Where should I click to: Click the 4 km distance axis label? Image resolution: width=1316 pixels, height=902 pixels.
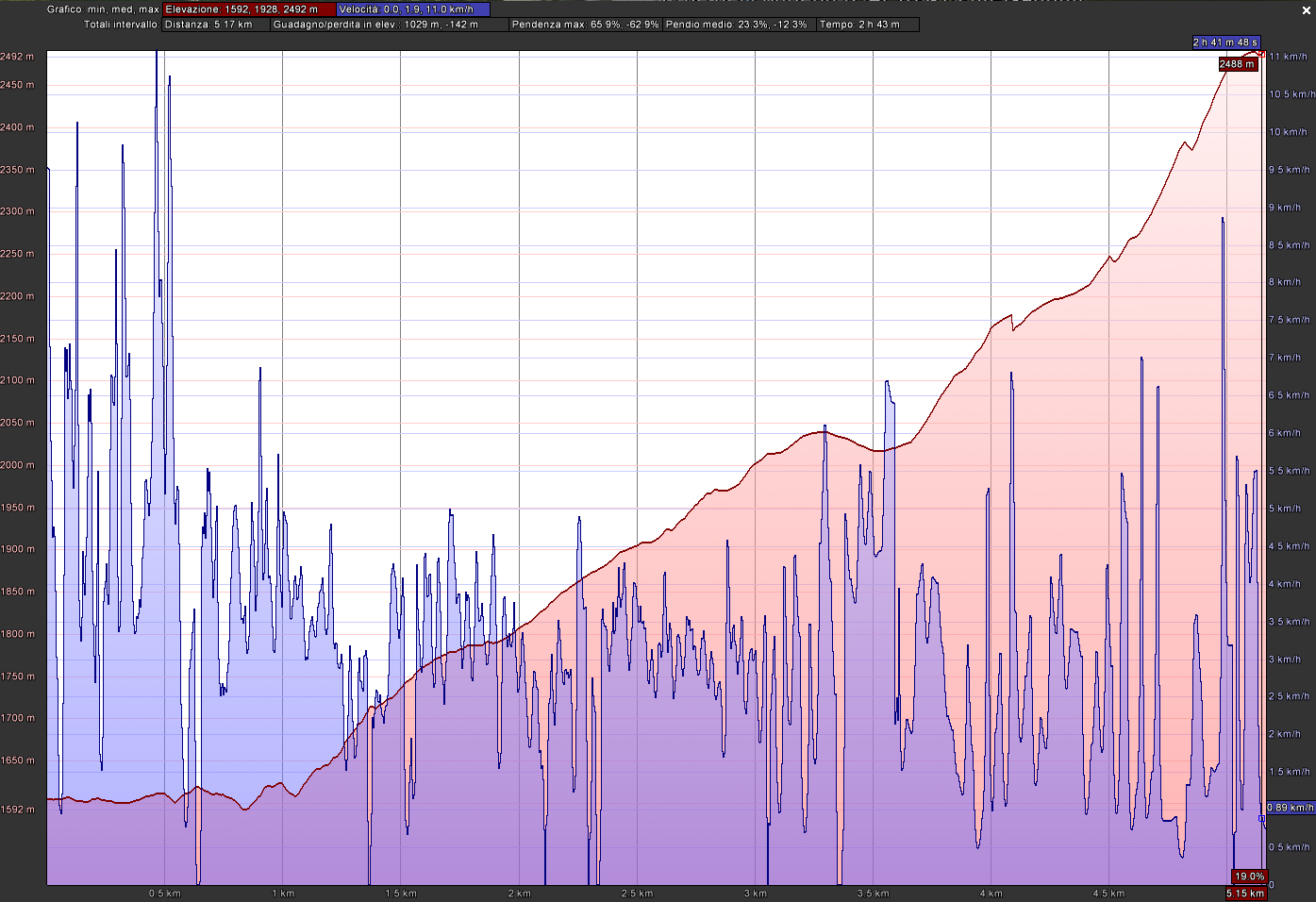pos(991,894)
